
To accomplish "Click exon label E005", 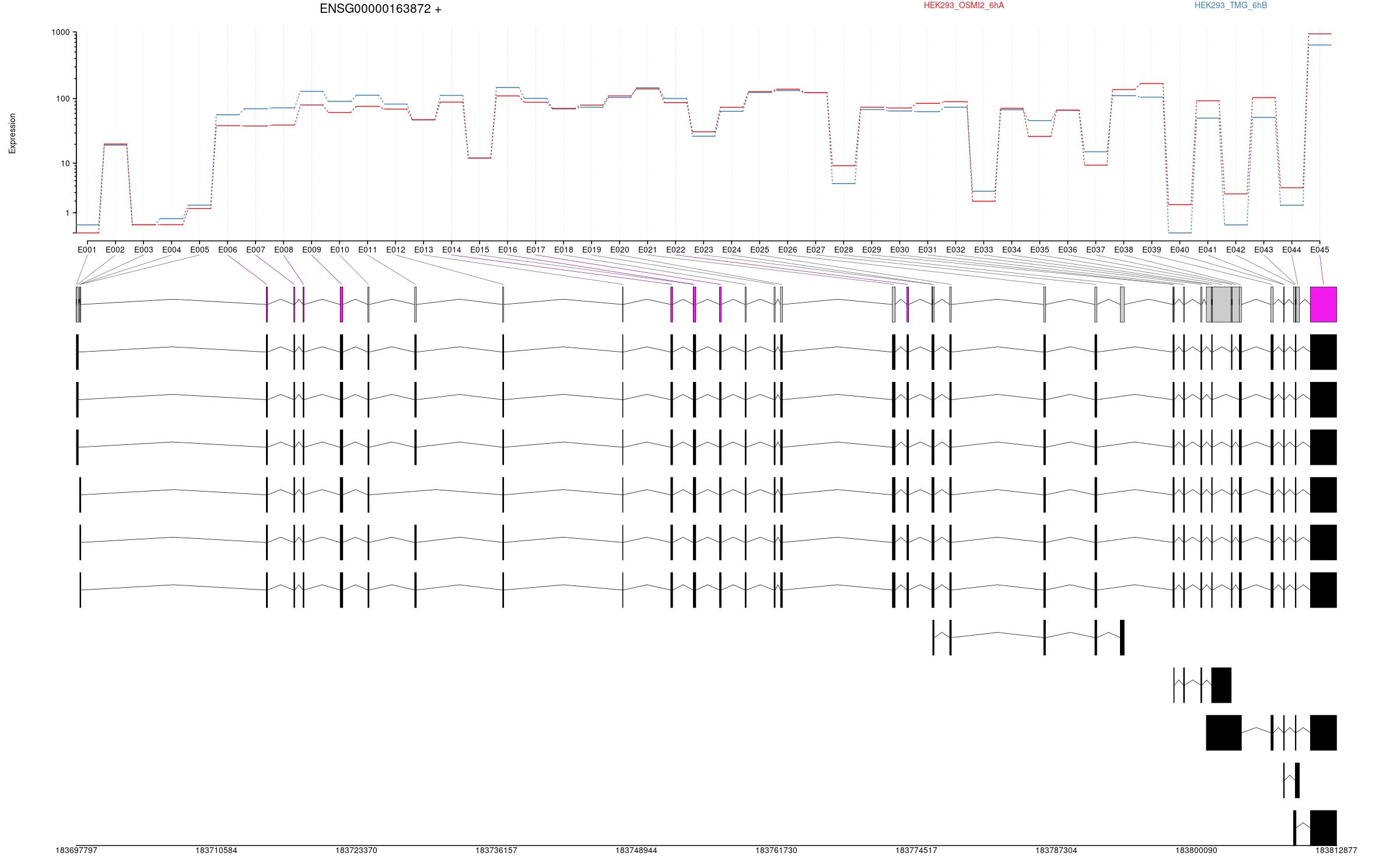I will pos(199,250).
